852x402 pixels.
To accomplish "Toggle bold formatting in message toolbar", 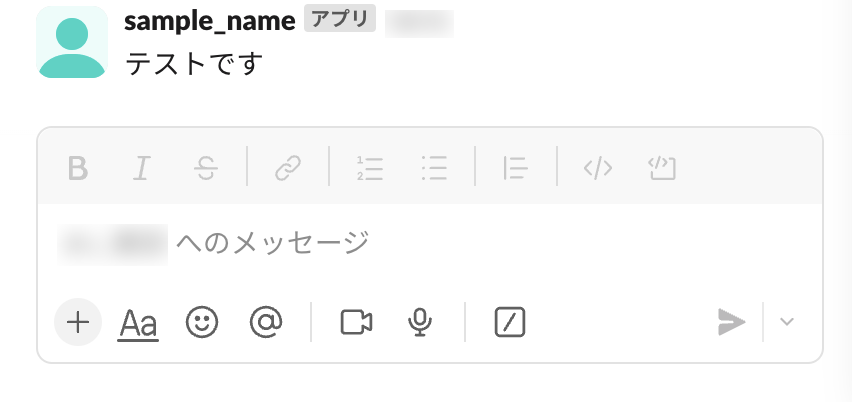I will pyautogui.click(x=78, y=168).
